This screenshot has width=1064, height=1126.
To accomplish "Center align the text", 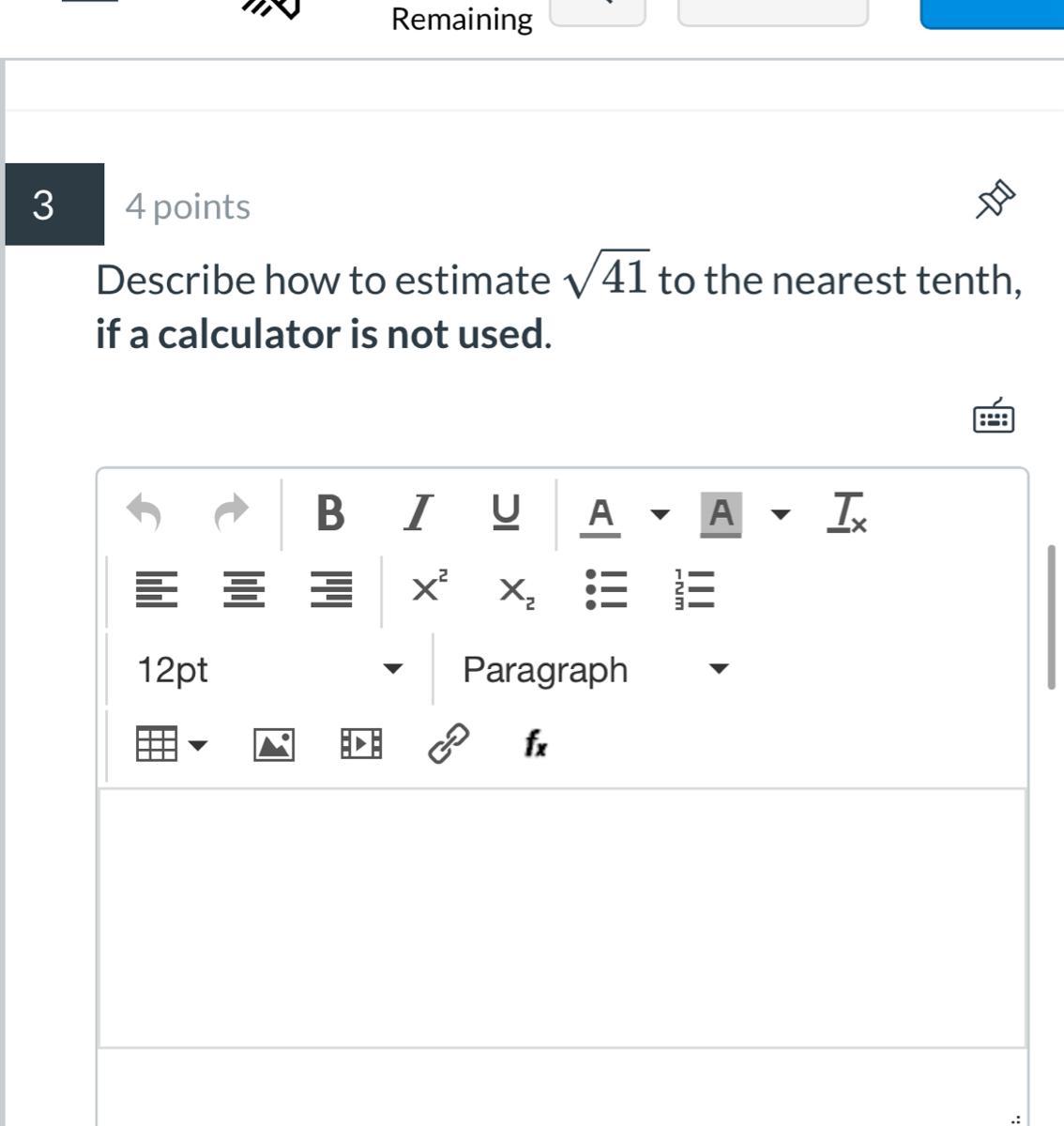I will coord(244,589).
